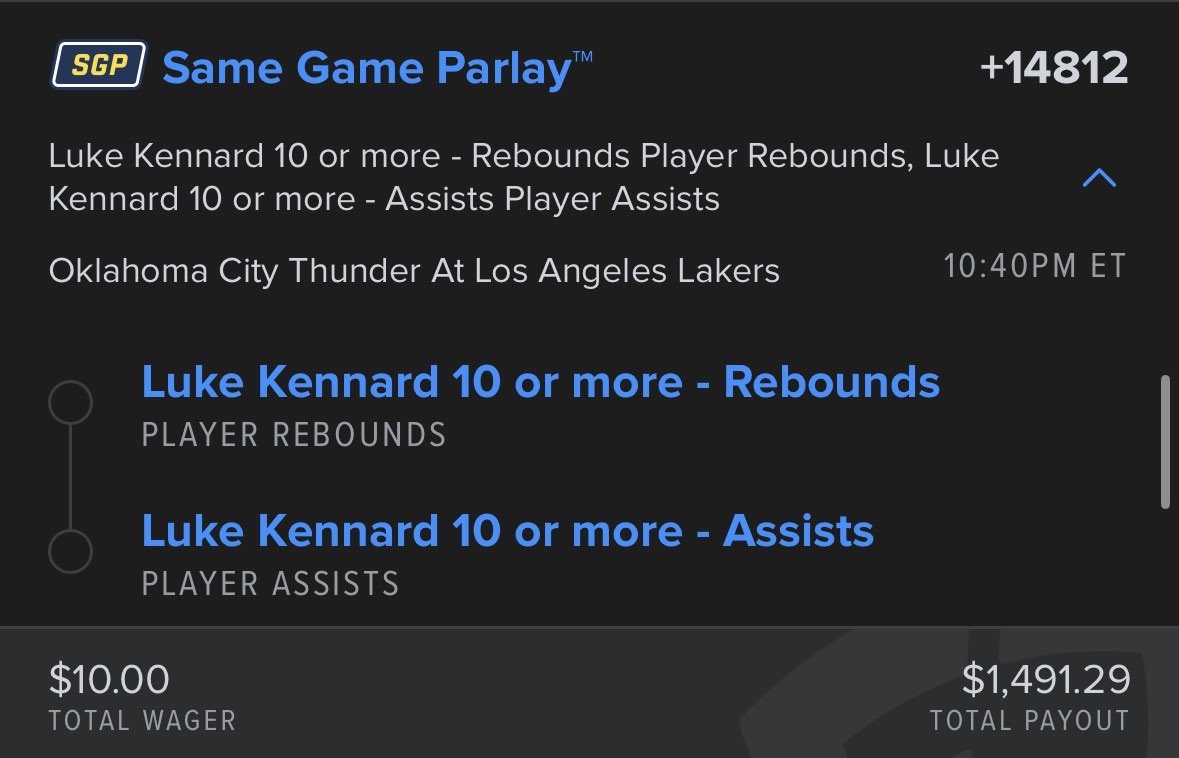Click the TOTAL WAGER label
The image size is (1179, 758).
click(x=142, y=721)
